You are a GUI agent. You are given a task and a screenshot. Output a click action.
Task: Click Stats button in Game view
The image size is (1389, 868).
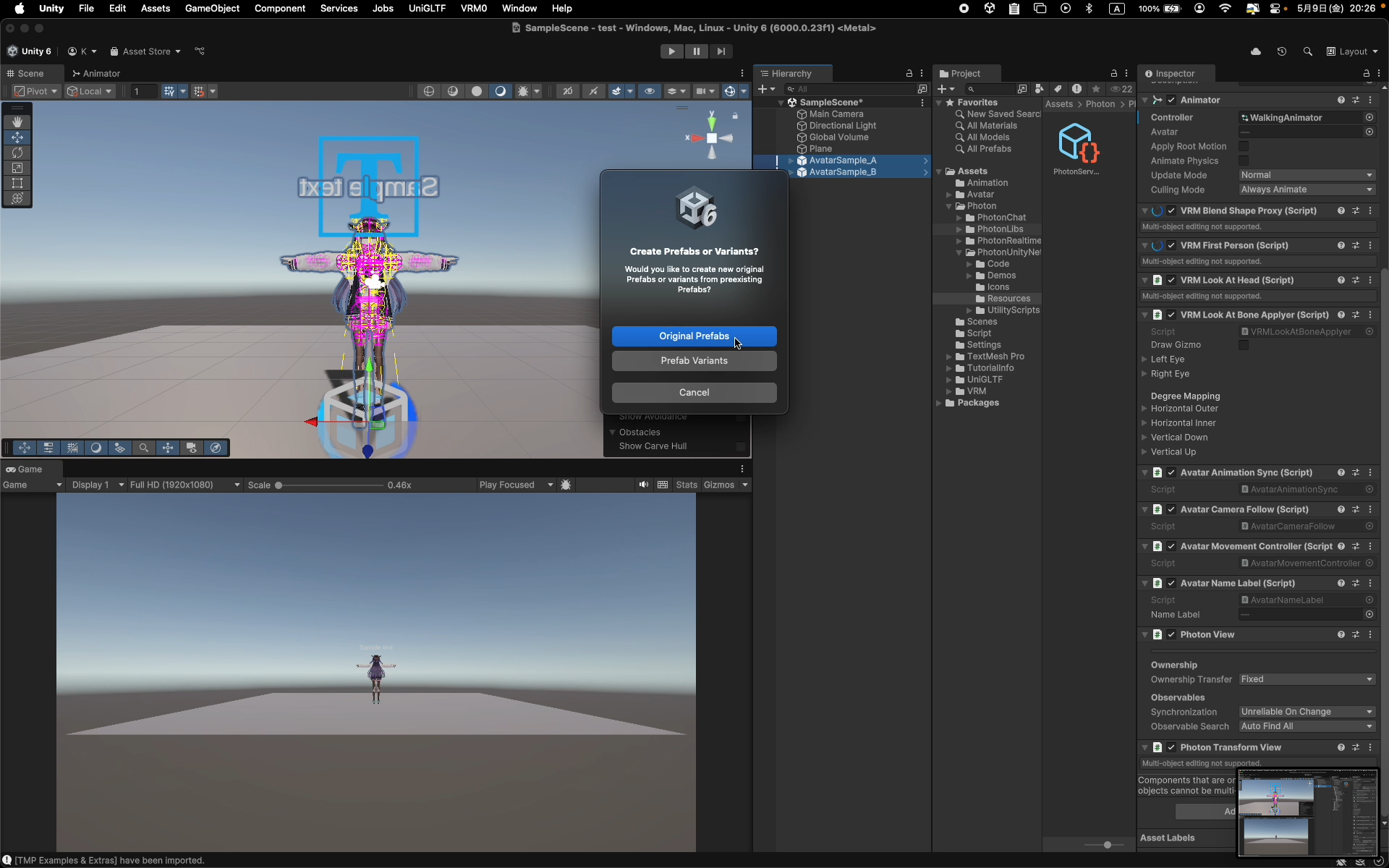pos(687,485)
